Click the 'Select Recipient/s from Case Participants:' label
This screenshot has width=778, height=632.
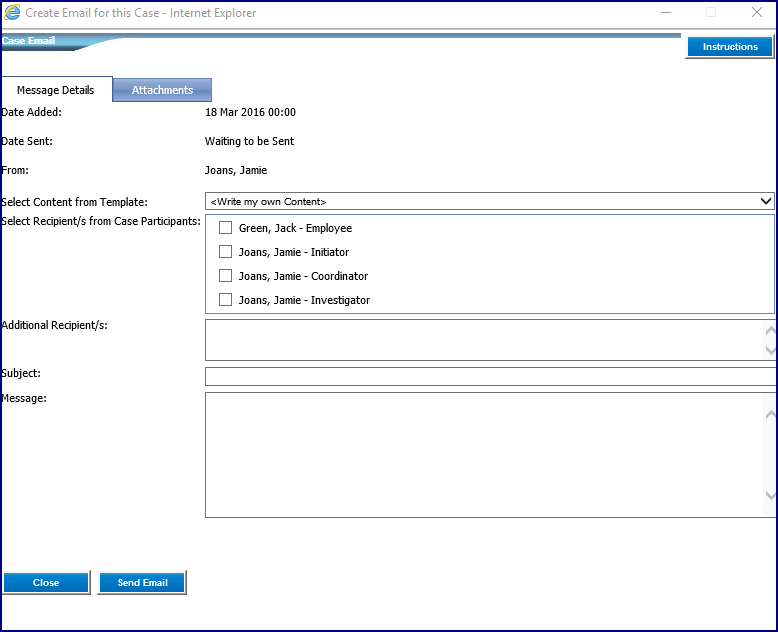point(101,221)
